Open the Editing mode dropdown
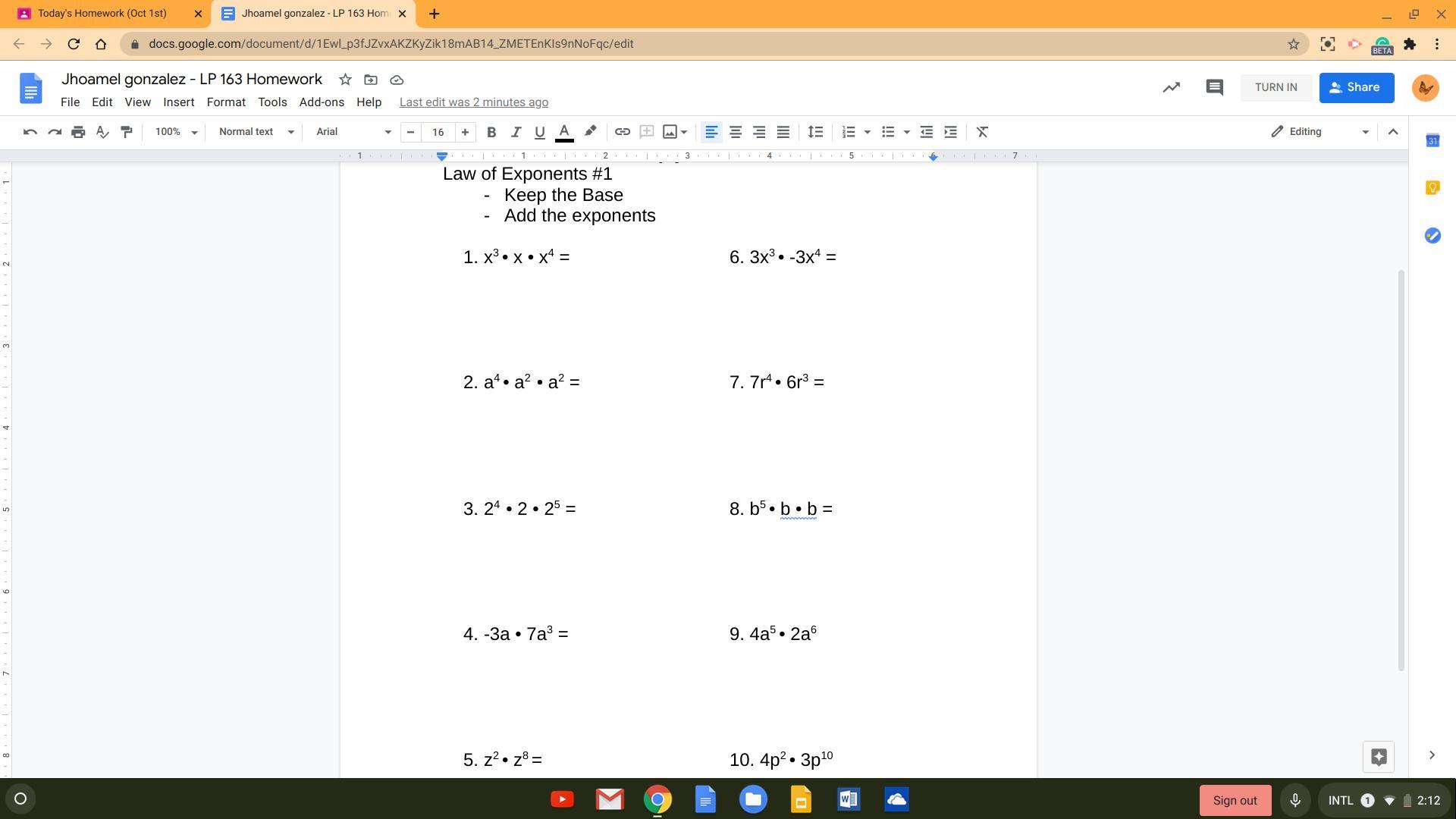The width and height of the screenshot is (1456, 819). coord(1319,132)
